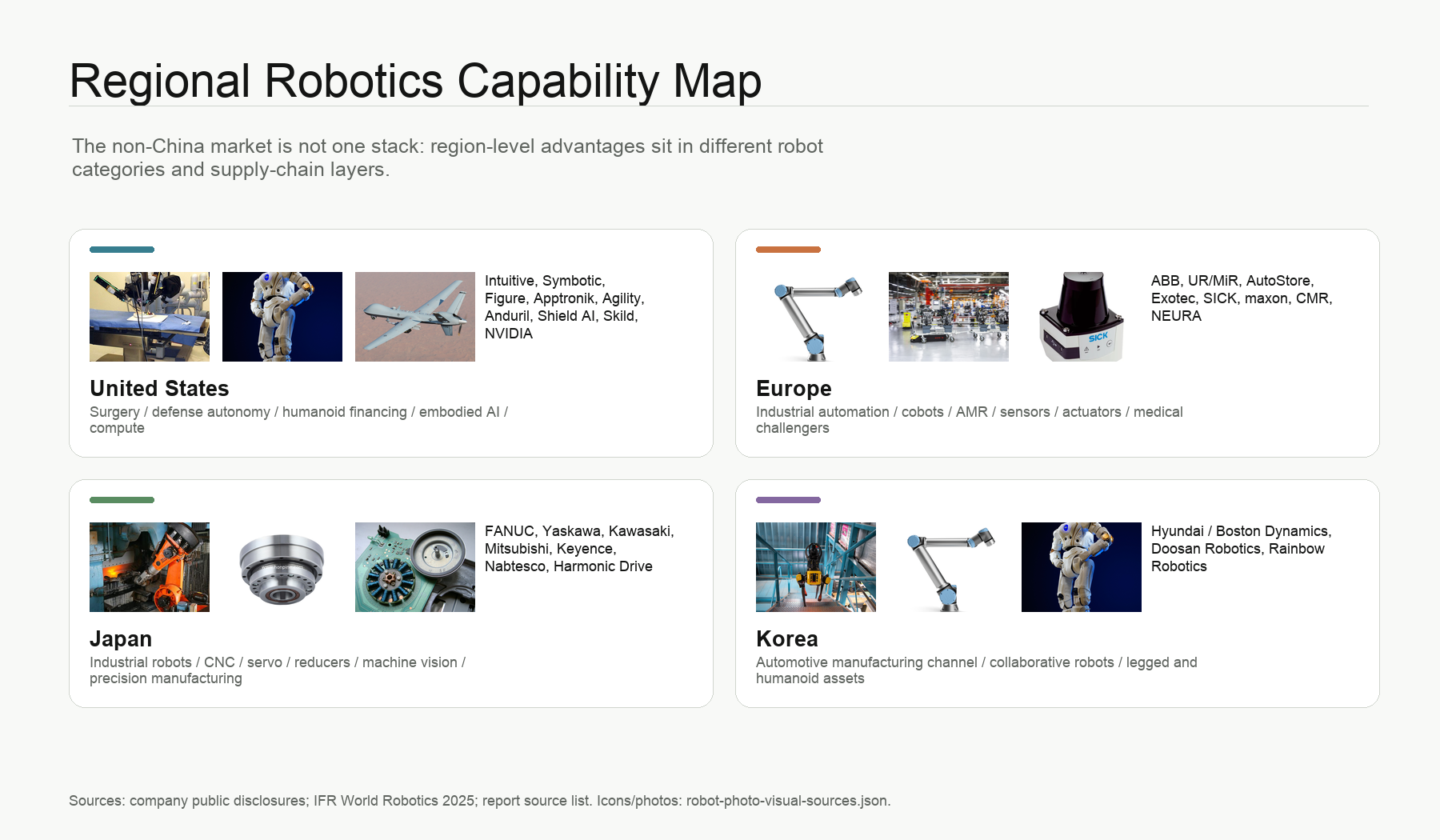The width and height of the screenshot is (1440, 840).
Task: Click the harmonic reducer gear image in Japan card
Action: 282,567
